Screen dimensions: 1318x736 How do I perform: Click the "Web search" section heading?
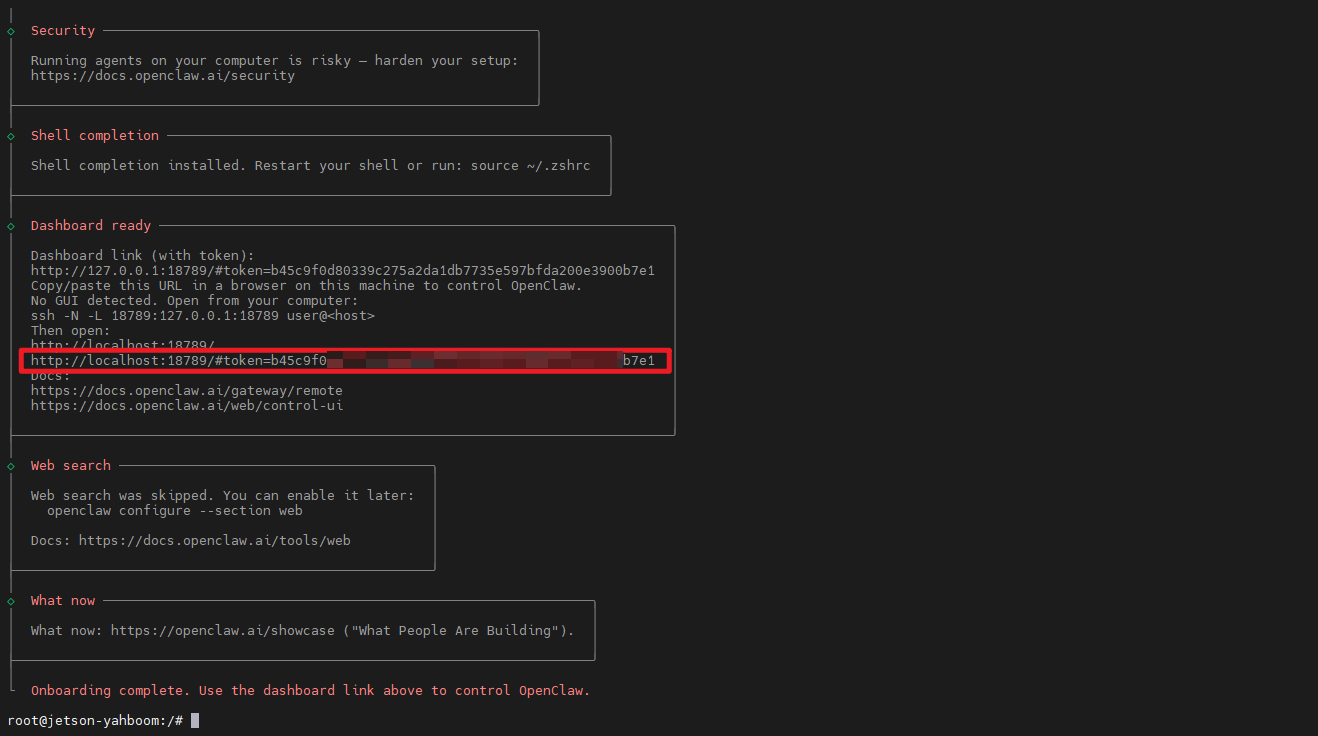click(x=71, y=466)
